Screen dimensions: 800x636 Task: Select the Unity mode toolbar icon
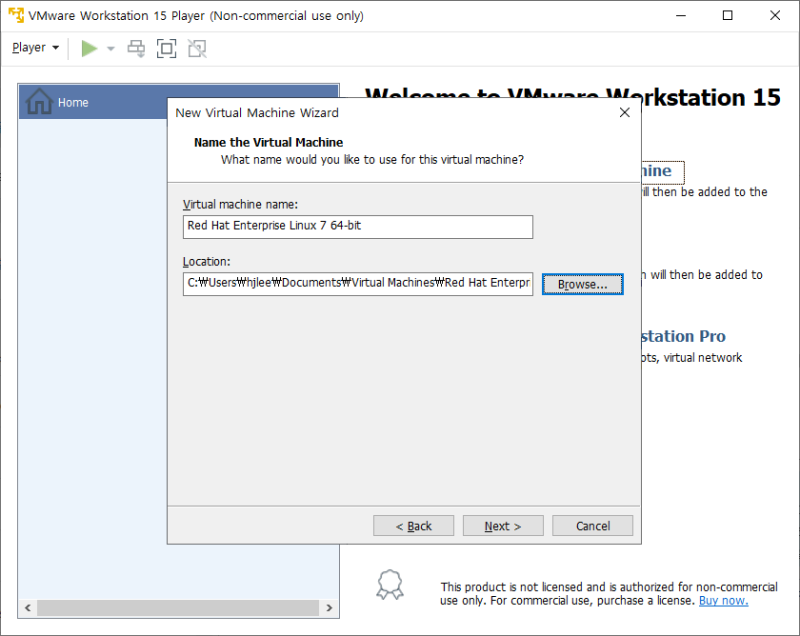pyautogui.click(x=197, y=47)
